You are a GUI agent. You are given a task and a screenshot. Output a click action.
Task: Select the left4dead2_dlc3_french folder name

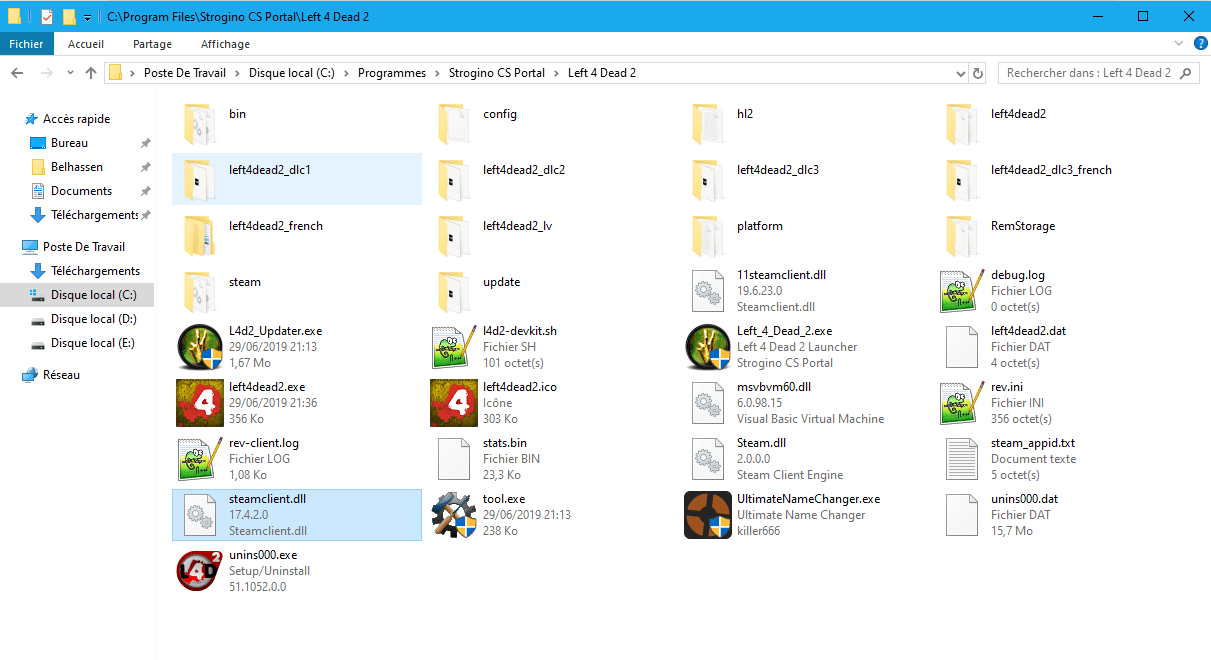tap(1051, 170)
